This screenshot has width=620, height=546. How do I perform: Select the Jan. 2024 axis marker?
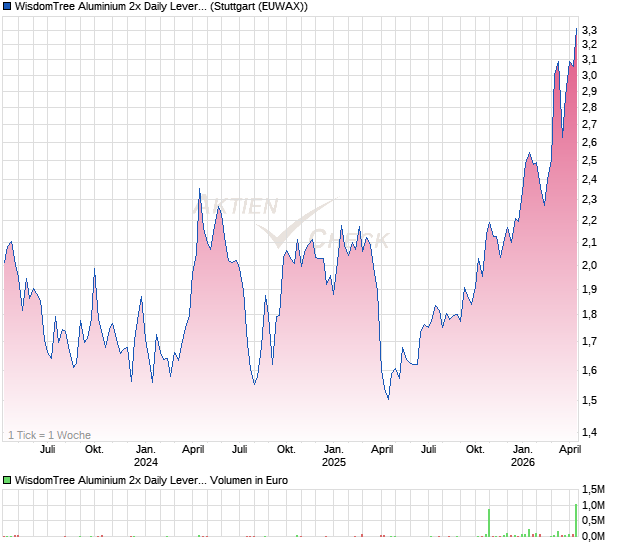pyautogui.click(x=146, y=455)
